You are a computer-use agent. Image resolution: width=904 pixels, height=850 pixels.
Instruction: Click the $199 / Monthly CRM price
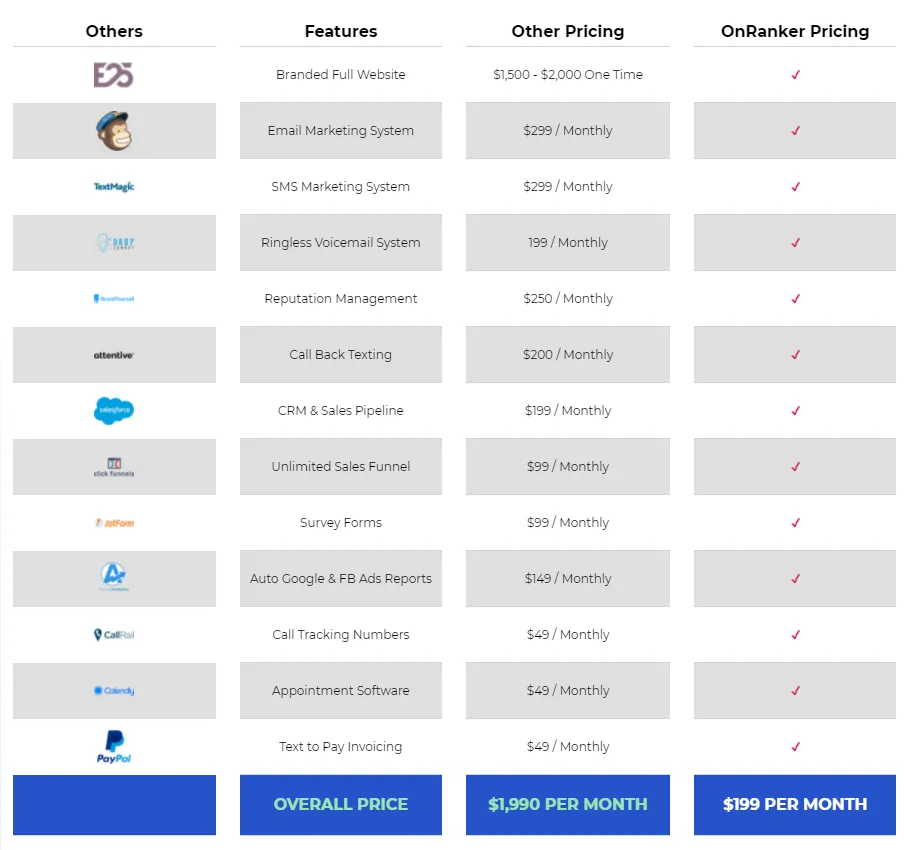(568, 410)
